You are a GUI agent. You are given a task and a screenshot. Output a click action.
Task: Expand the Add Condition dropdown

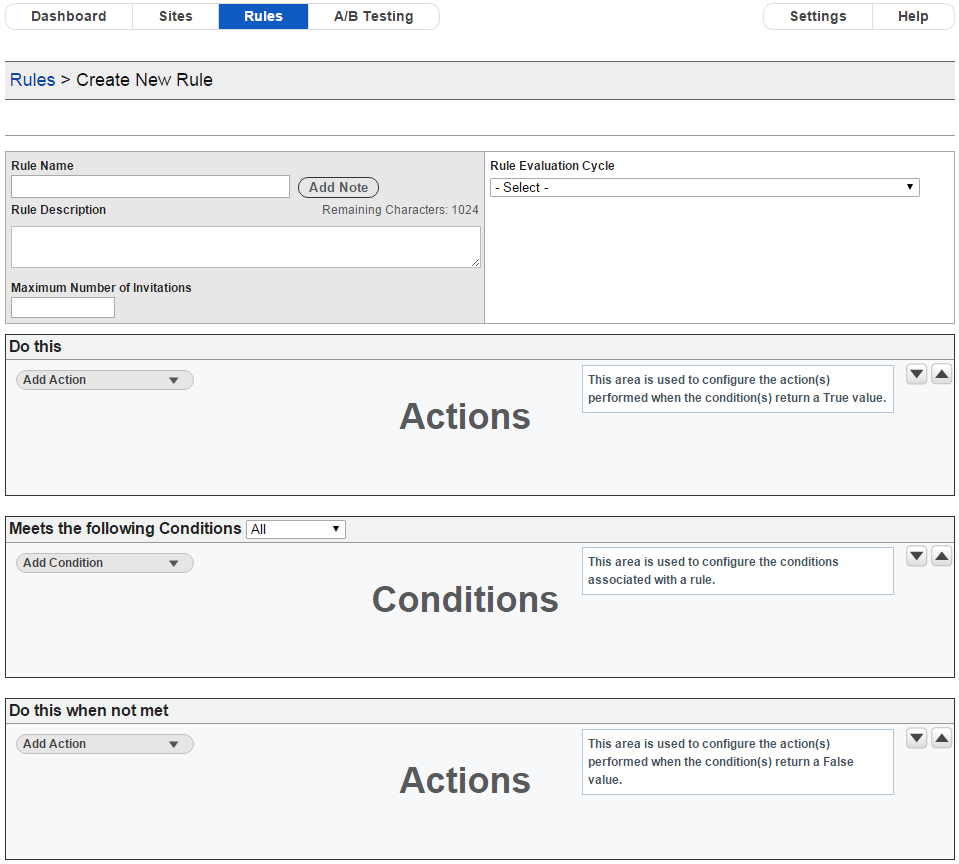105,563
